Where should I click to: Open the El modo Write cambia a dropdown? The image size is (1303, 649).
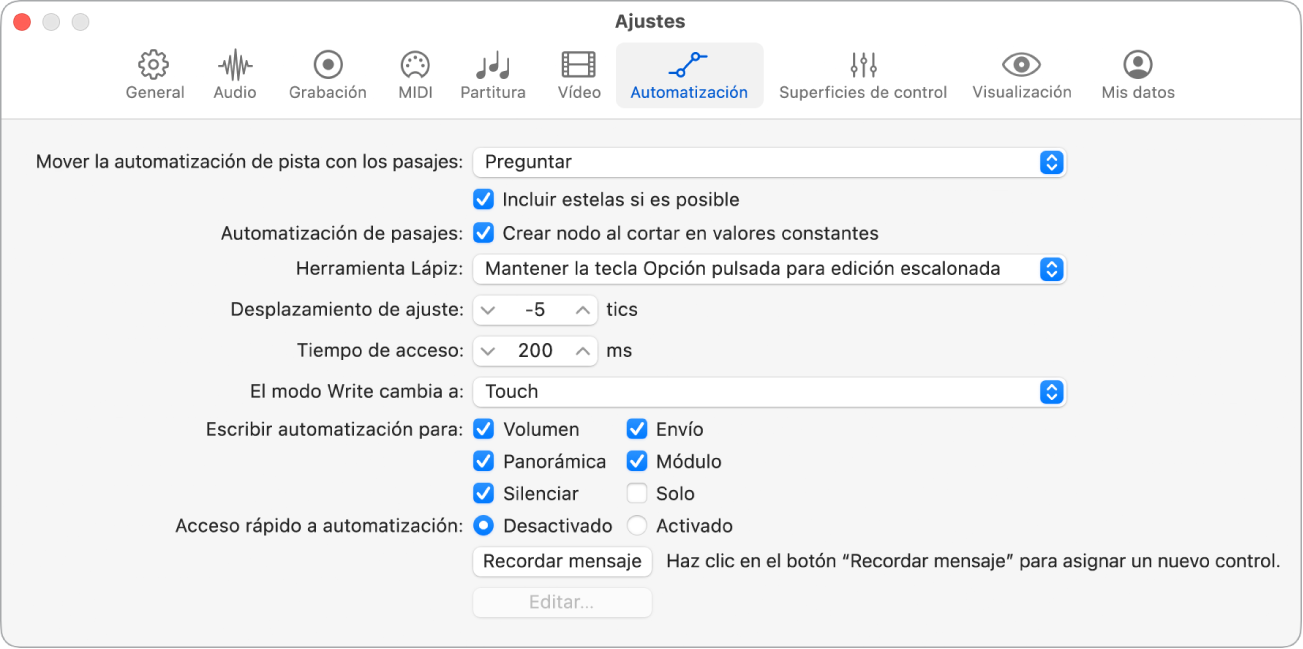pyautogui.click(x=769, y=392)
